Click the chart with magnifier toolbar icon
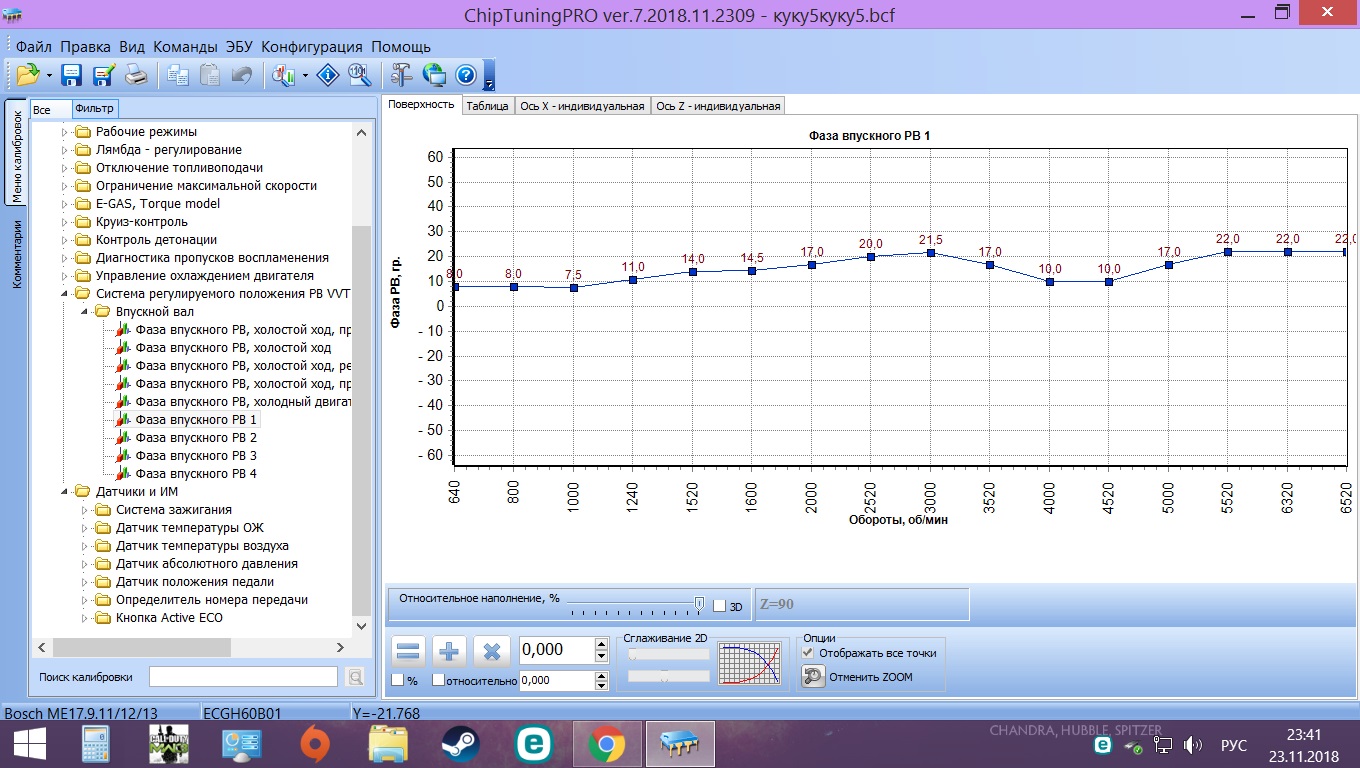 (285, 75)
